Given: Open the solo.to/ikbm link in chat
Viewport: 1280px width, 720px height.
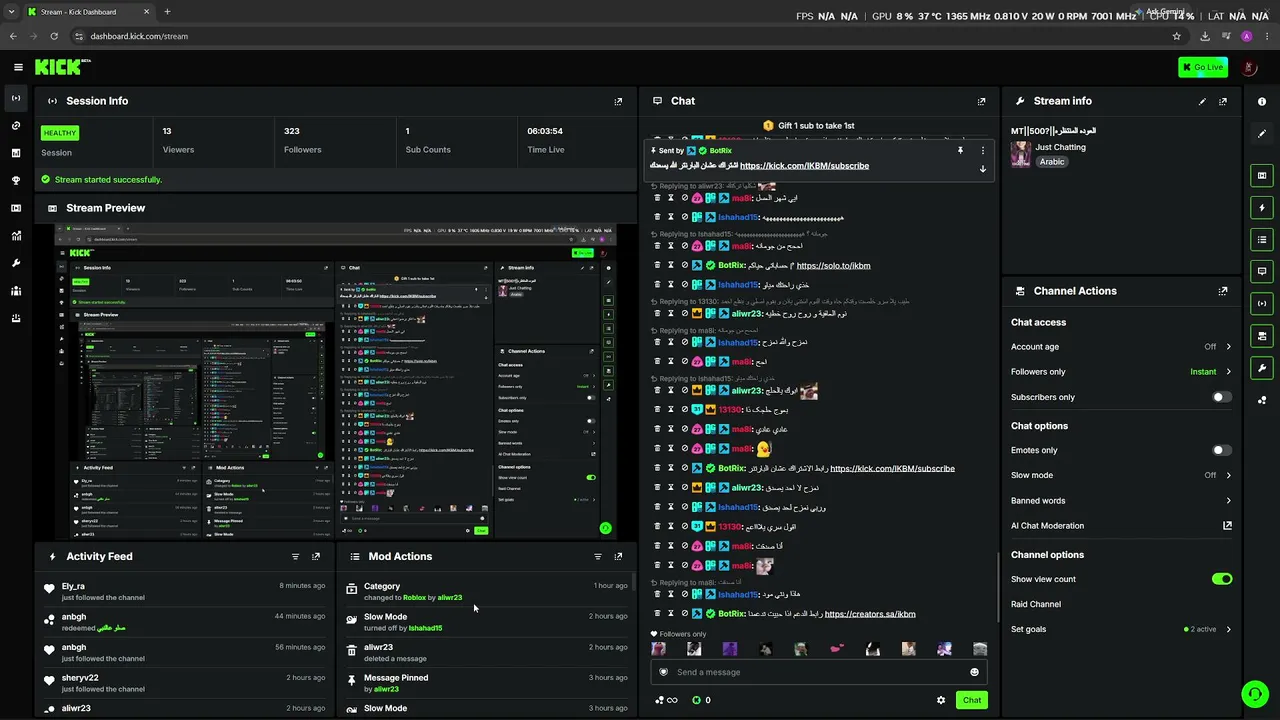Looking at the screenshot, I should pos(833,266).
